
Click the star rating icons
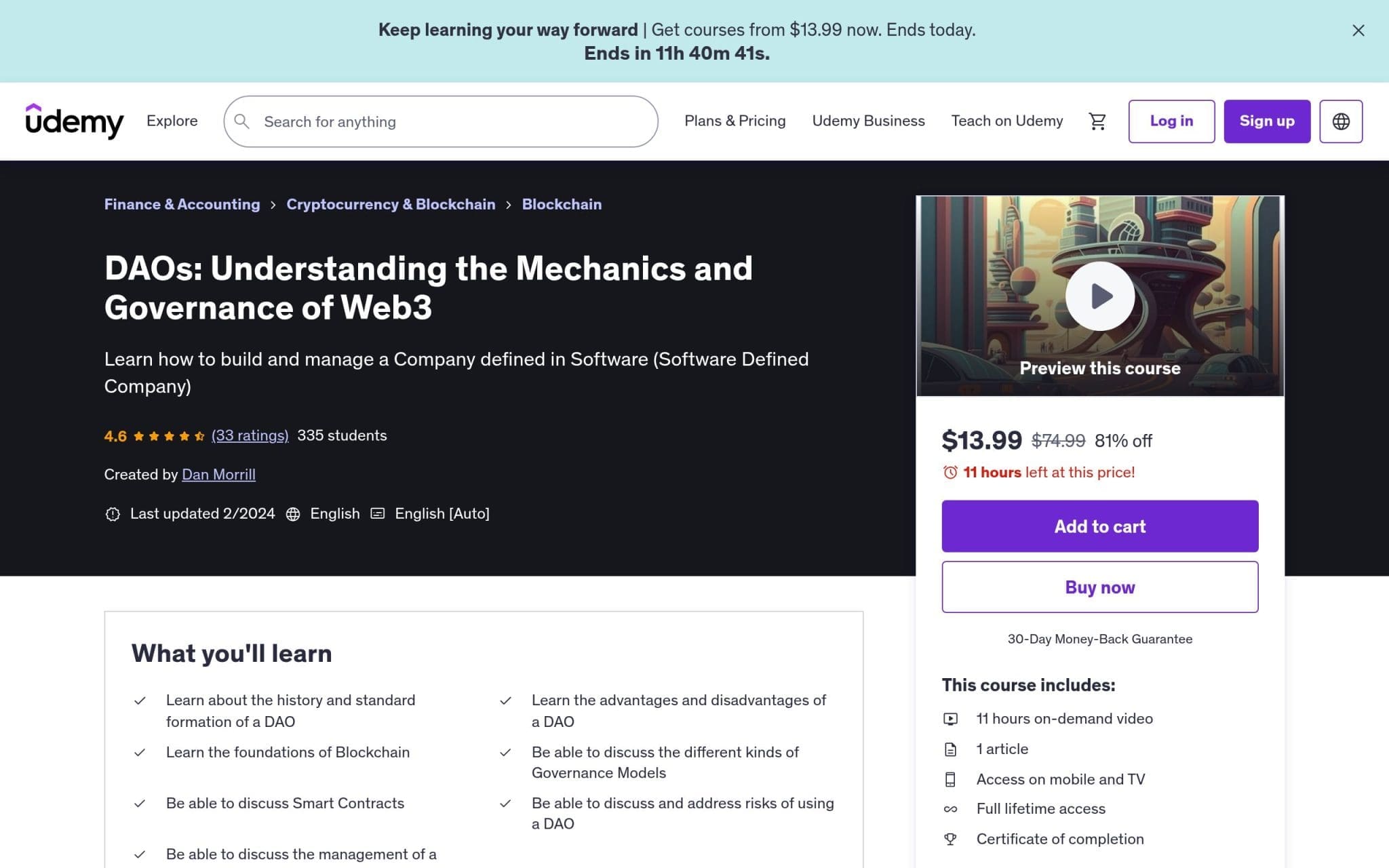click(169, 436)
